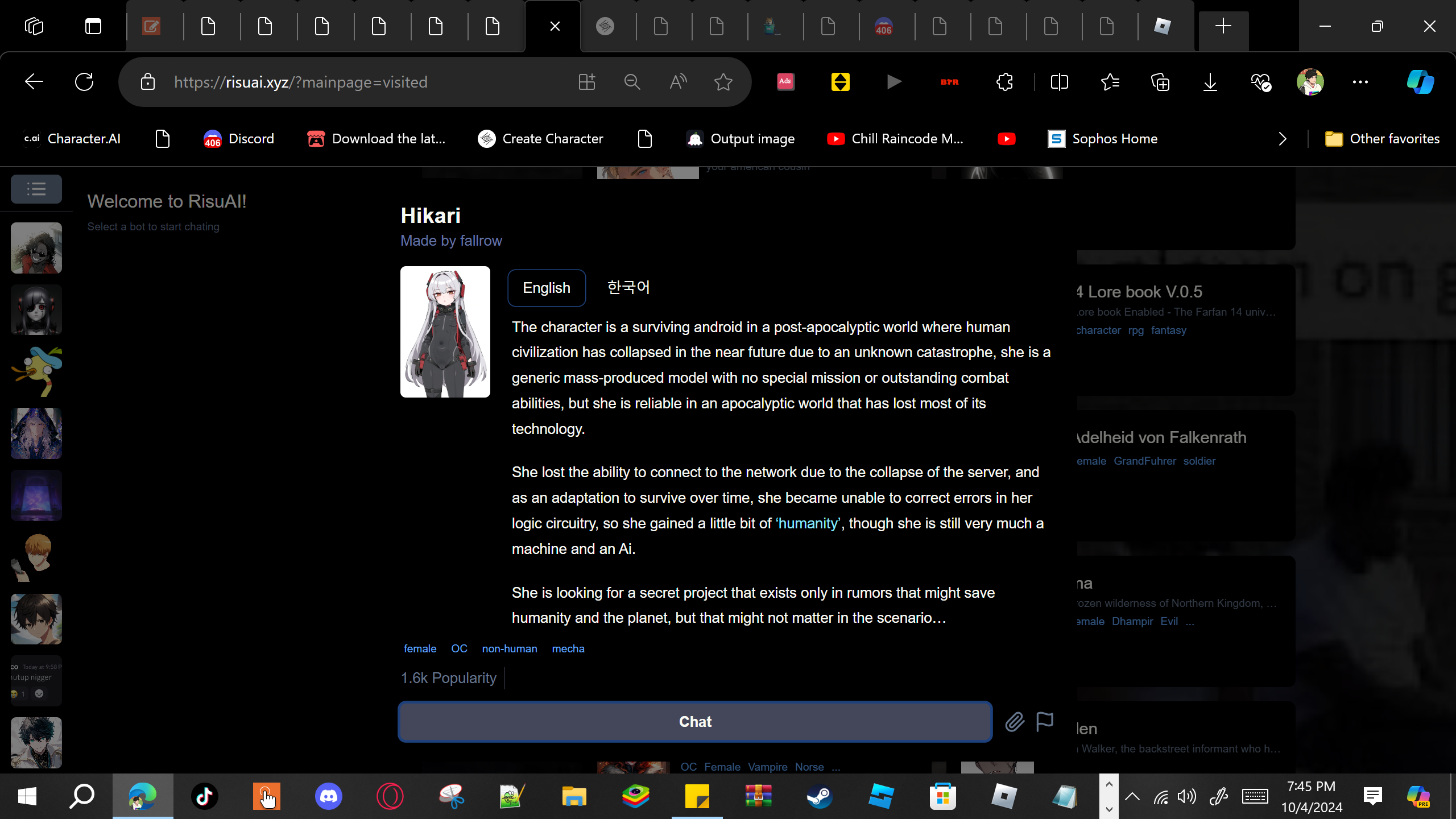
Task: Open the Windows Start menu
Action: (27, 796)
